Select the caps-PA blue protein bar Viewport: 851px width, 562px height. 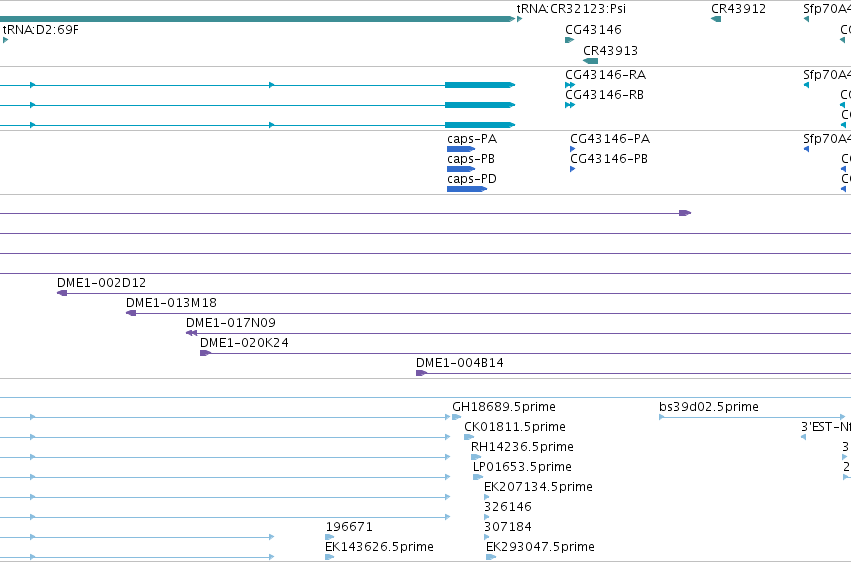coord(461,149)
